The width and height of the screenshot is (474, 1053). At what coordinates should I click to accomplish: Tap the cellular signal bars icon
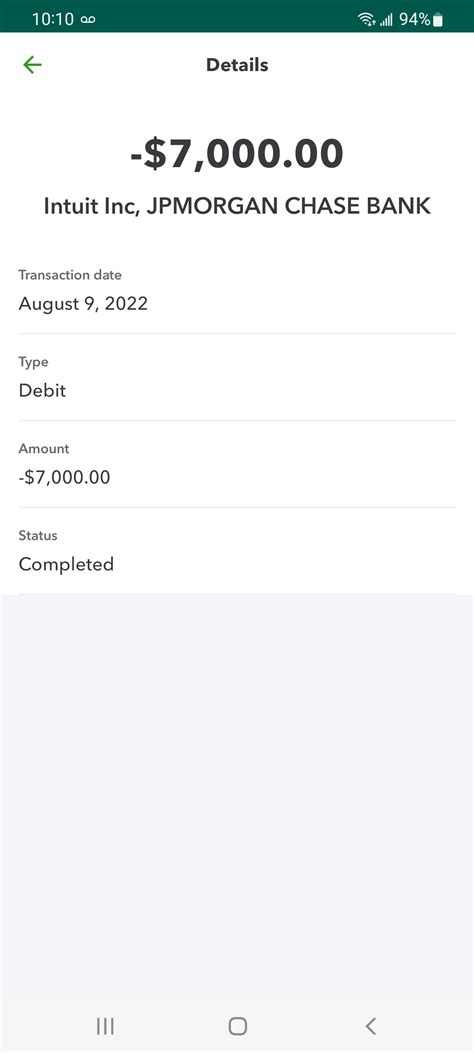point(386,20)
